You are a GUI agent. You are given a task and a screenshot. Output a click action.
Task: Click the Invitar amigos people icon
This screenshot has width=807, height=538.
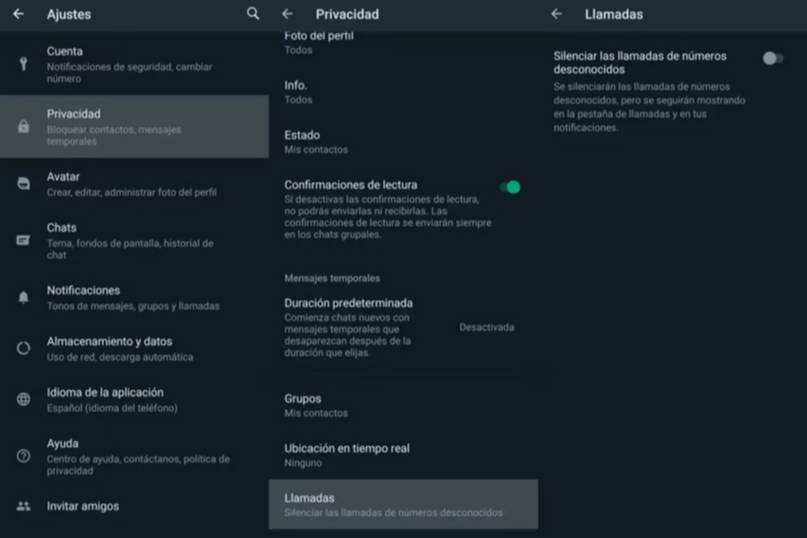pos(24,506)
